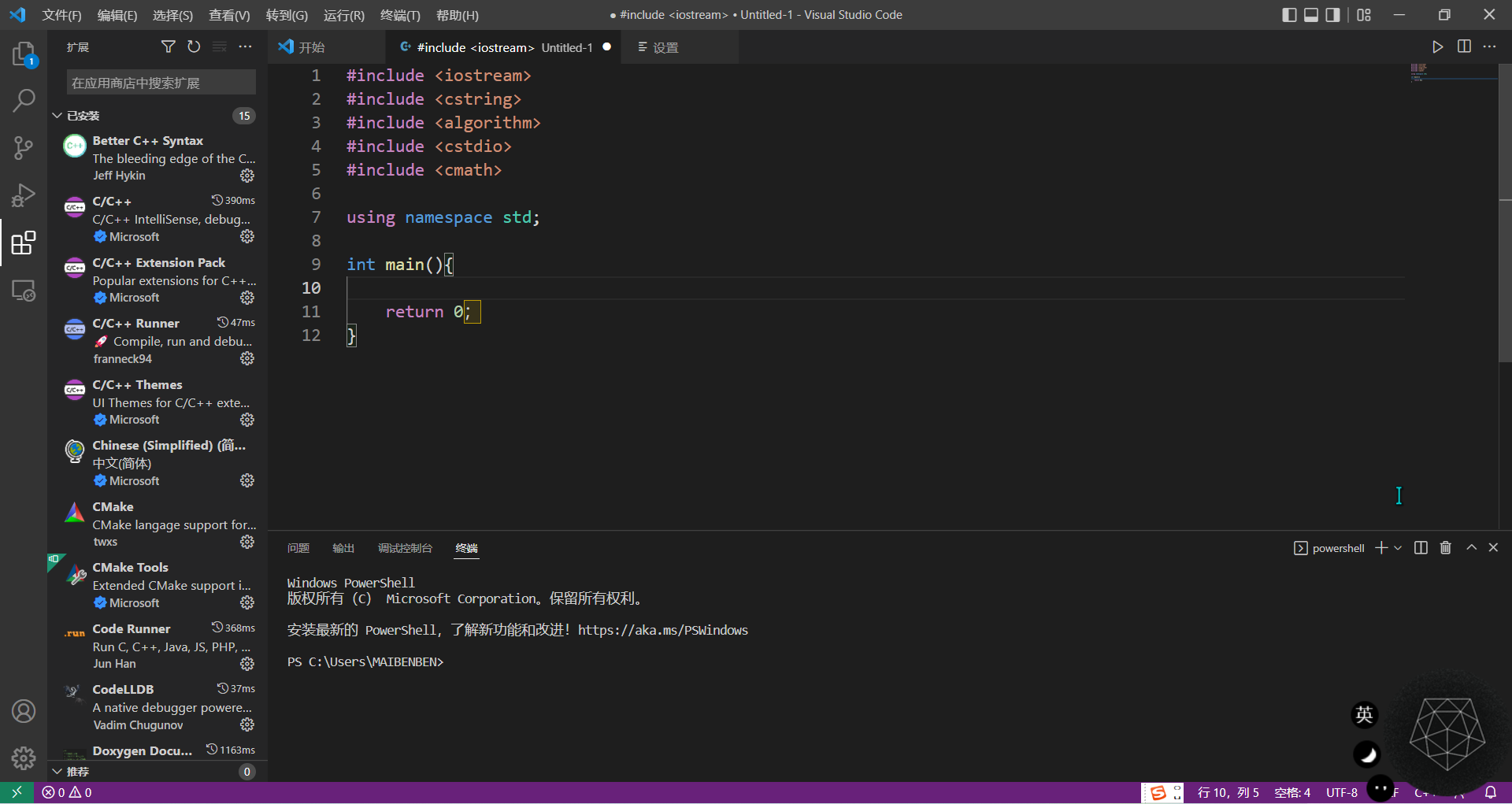
Task: Open settings gear for C/C++ Themes
Action: pos(247,420)
